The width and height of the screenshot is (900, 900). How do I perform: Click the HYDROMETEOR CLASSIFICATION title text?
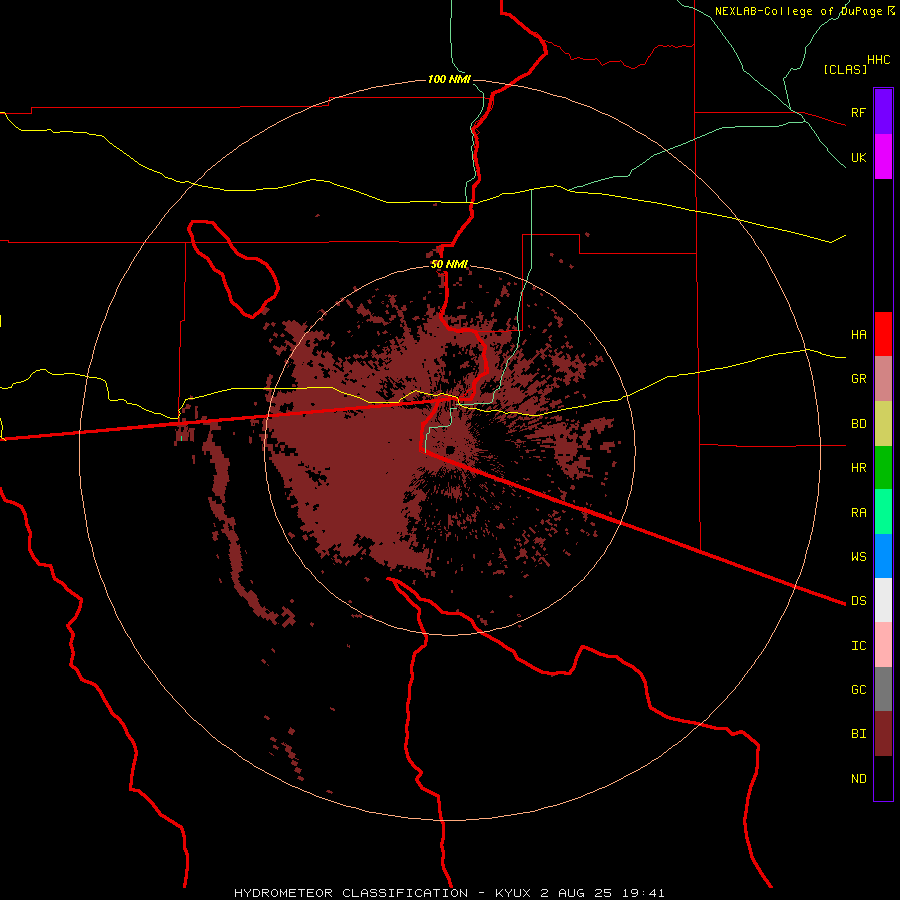point(351,893)
